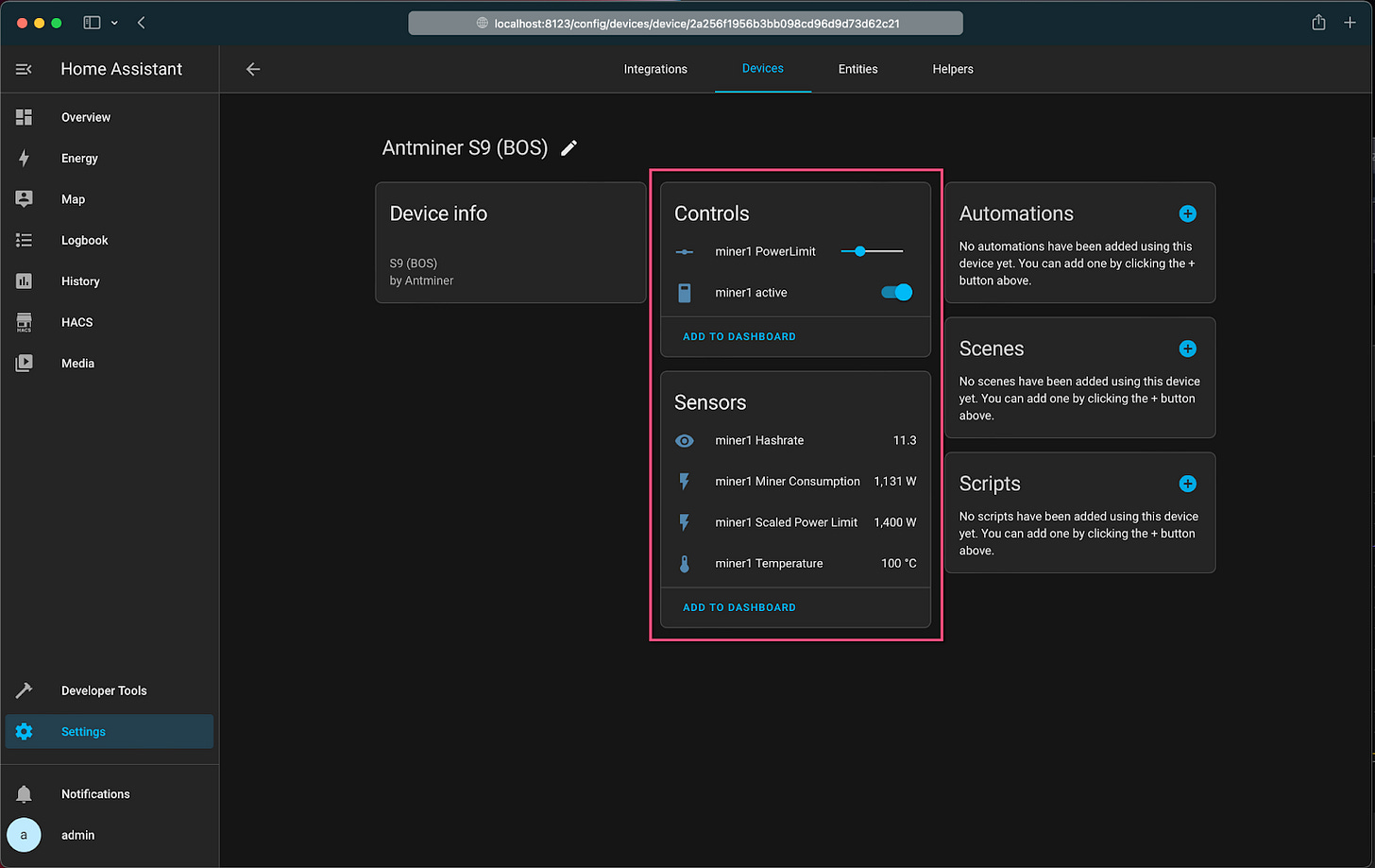Open a new browser tab

point(1350,23)
